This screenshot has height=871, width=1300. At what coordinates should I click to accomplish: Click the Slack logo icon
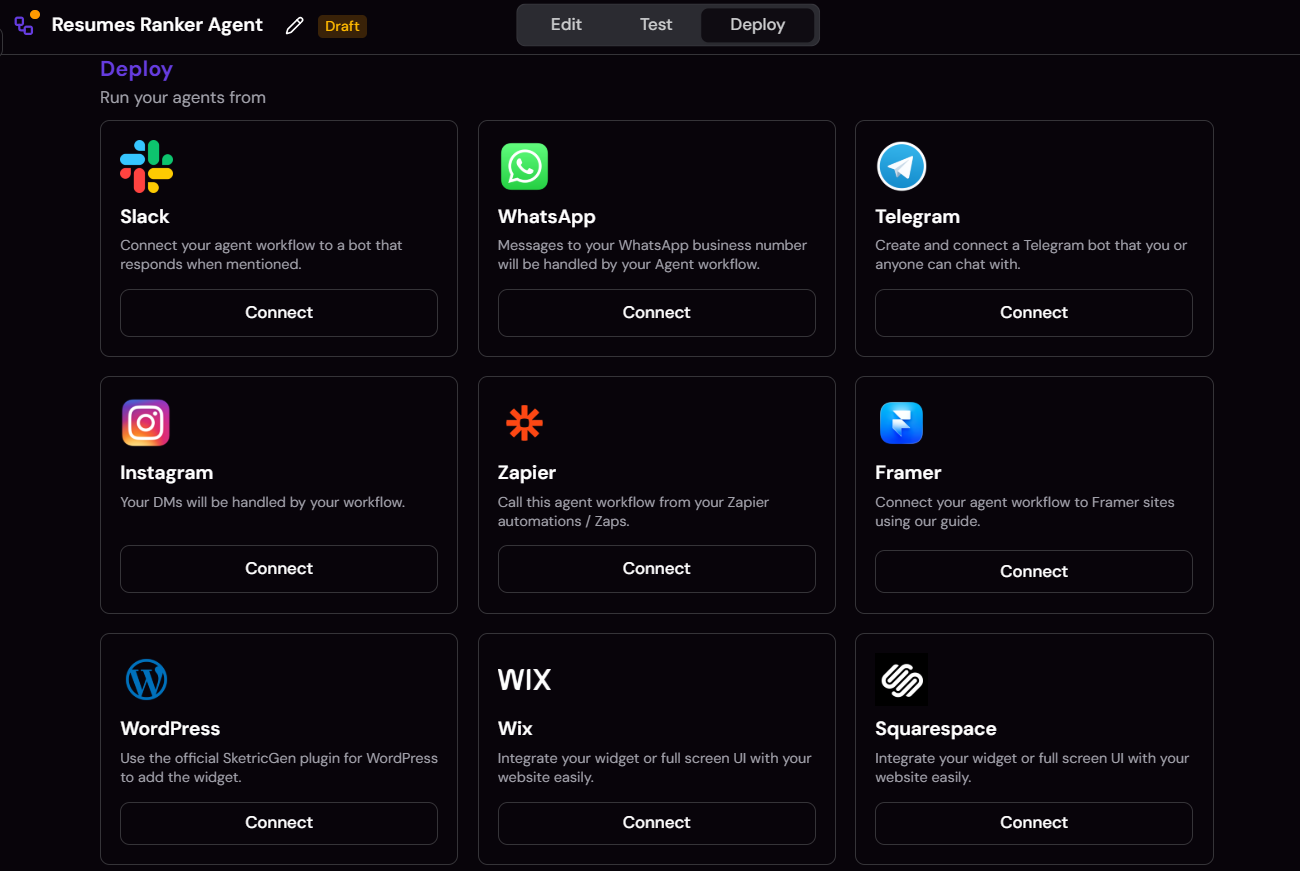pyautogui.click(x=146, y=166)
